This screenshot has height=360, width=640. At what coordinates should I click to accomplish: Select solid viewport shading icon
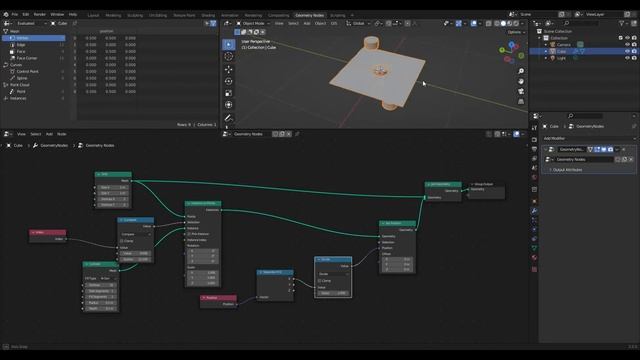503,24
